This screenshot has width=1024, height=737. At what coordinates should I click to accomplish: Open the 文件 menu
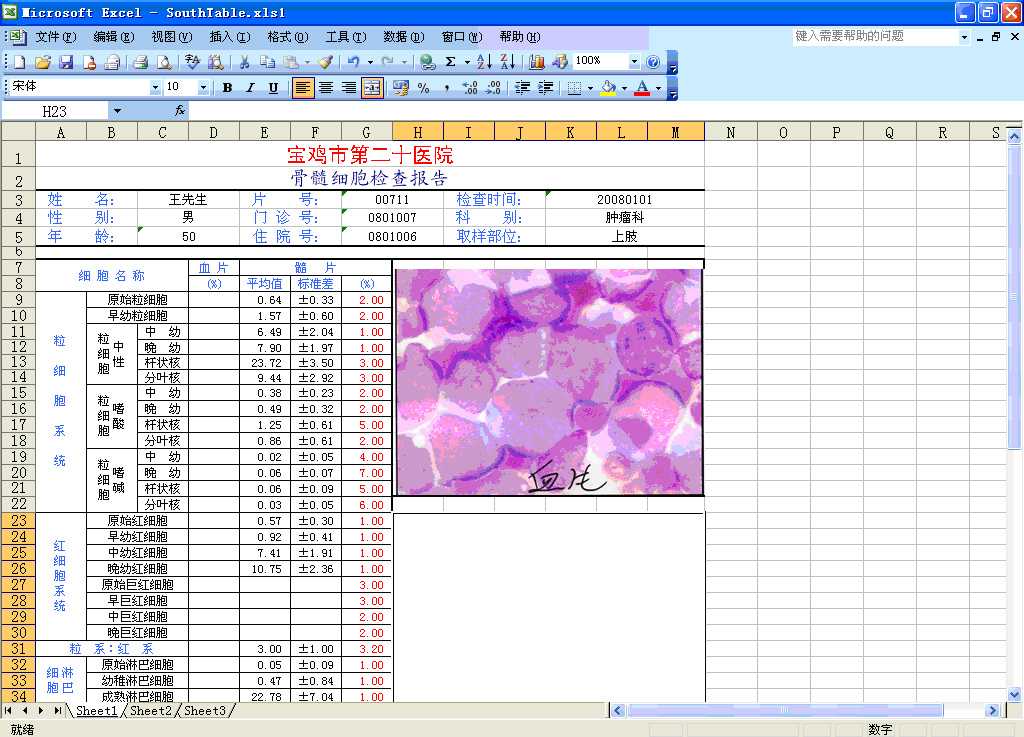56,37
